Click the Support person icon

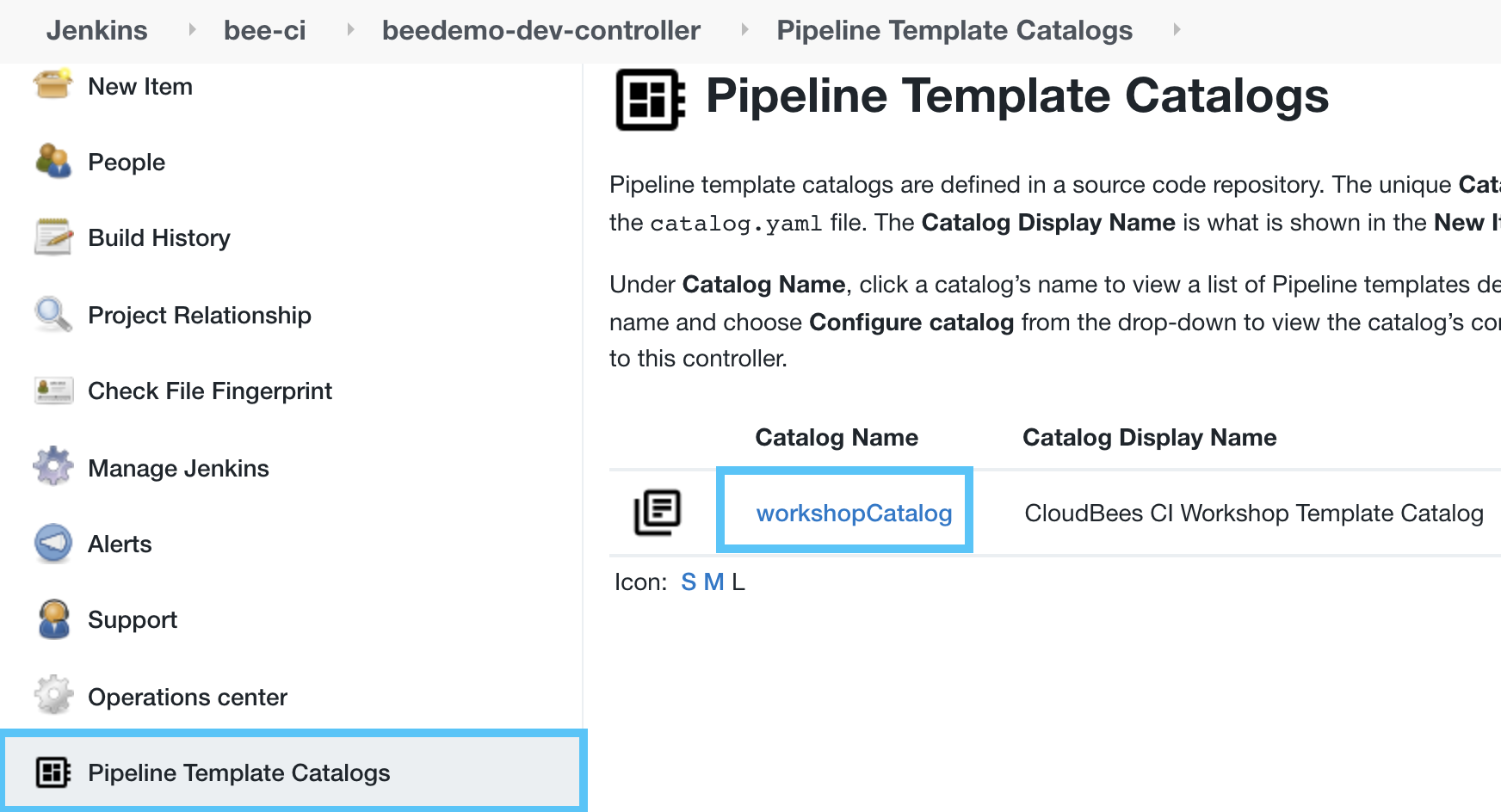[53, 619]
